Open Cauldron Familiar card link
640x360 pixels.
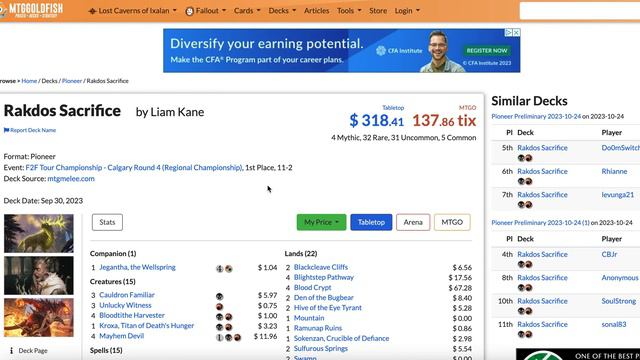[127, 295]
